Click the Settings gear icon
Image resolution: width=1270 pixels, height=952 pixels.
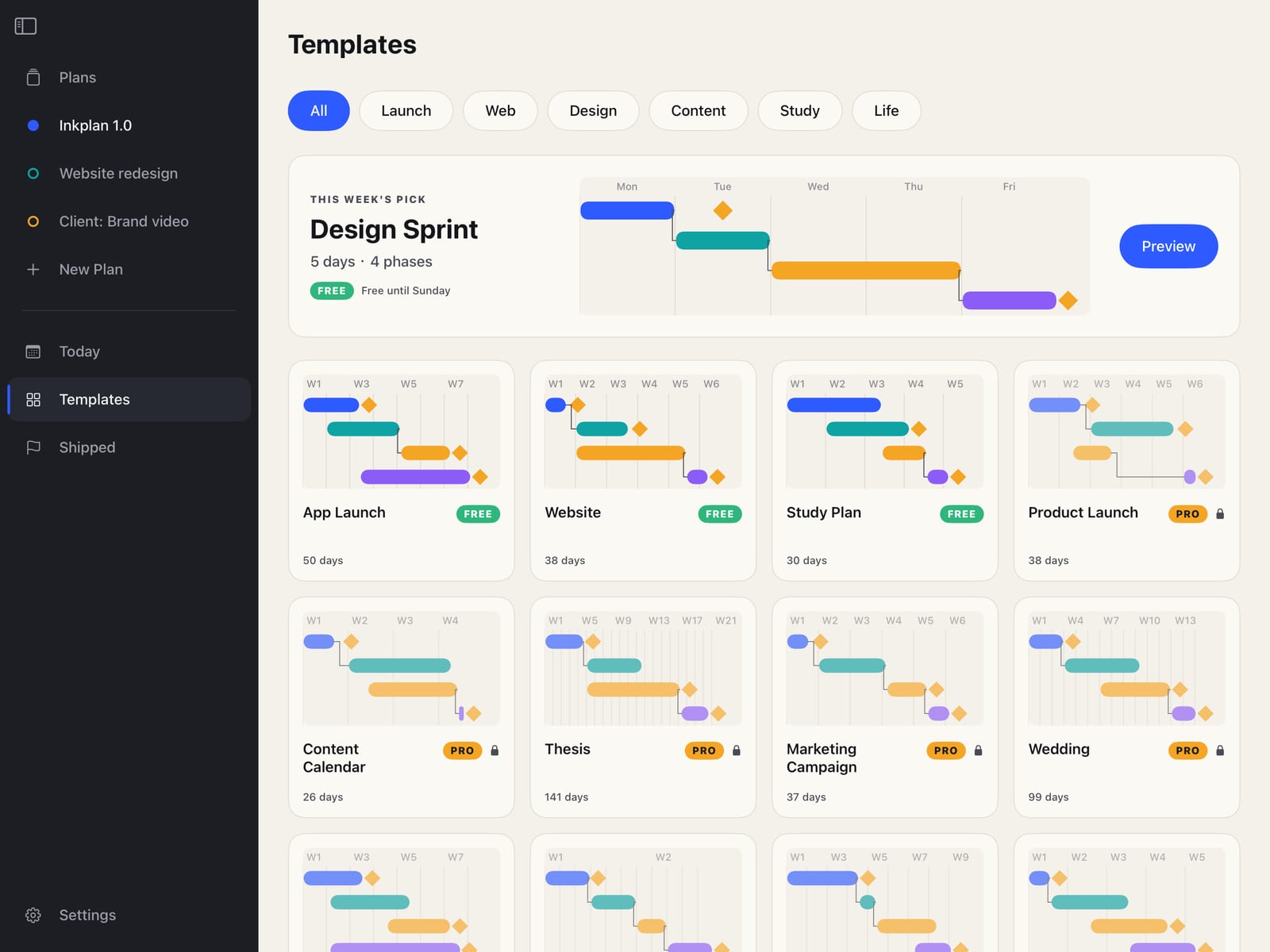coord(33,915)
